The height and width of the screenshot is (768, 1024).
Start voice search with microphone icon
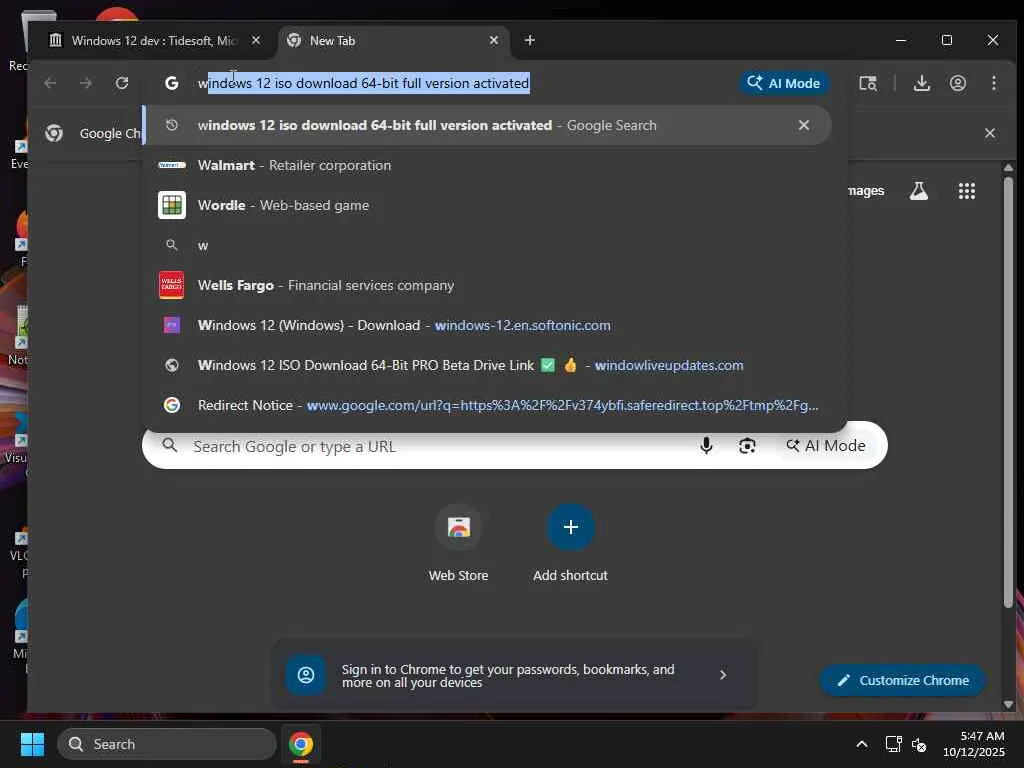click(706, 445)
